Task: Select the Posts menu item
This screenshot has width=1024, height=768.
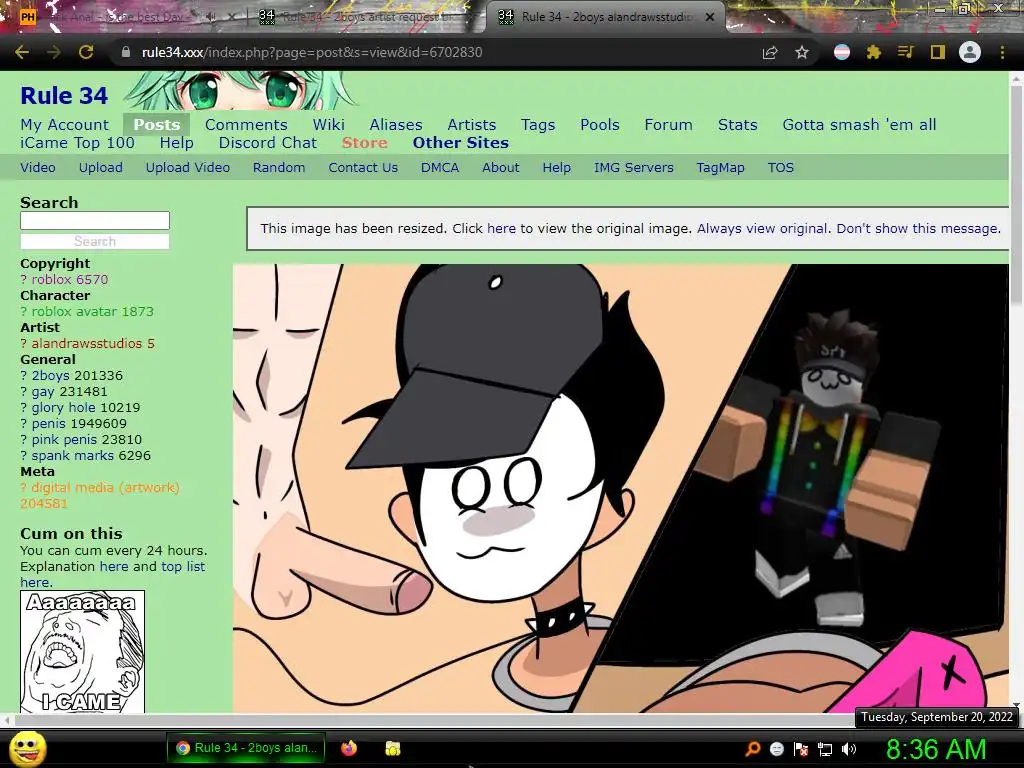Action: [157, 125]
